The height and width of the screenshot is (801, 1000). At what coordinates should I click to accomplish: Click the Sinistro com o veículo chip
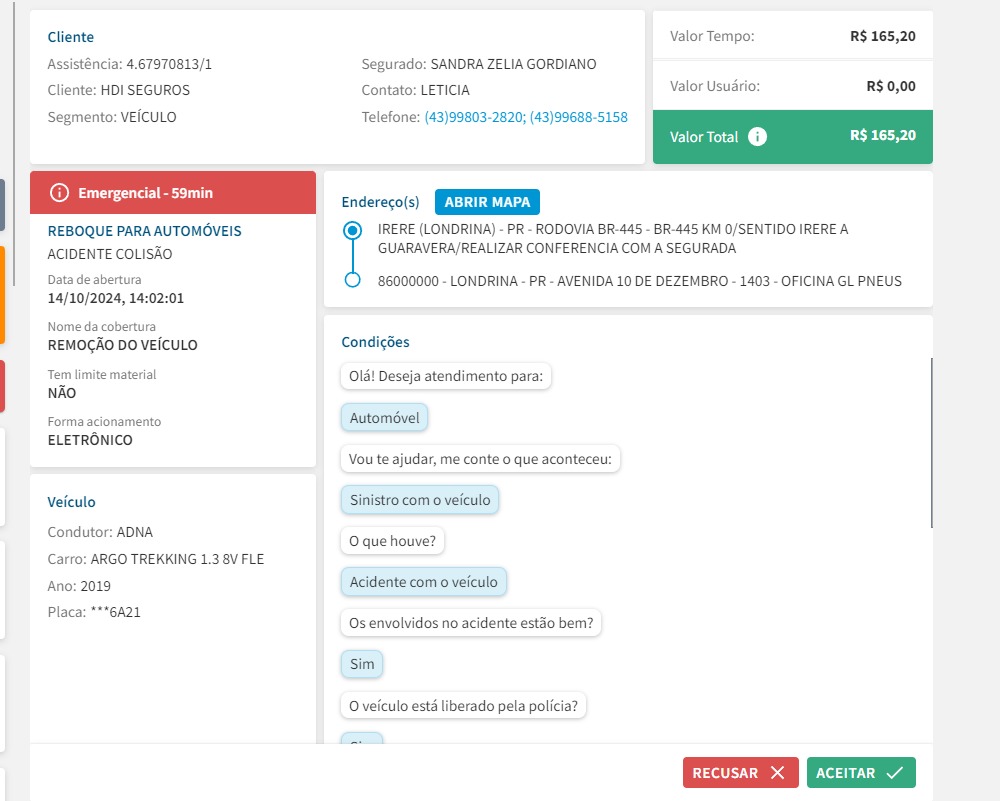(420, 500)
